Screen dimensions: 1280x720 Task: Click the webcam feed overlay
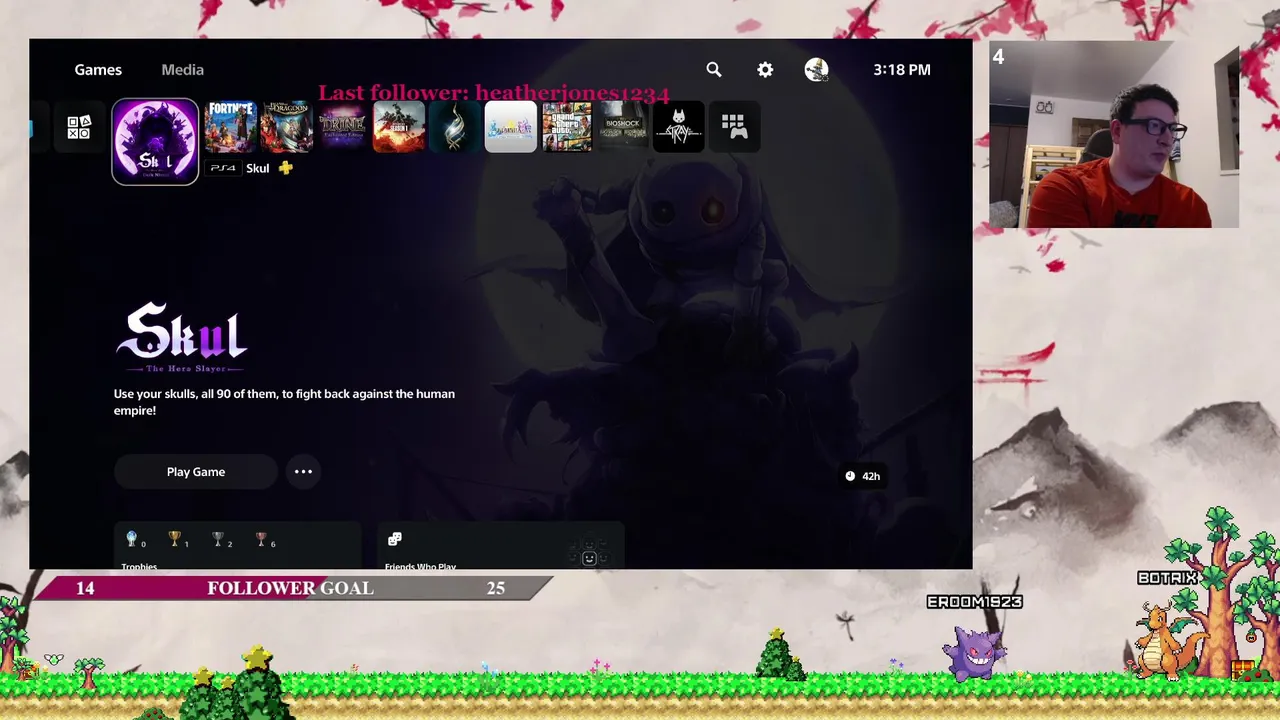click(x=1114, y=135)
